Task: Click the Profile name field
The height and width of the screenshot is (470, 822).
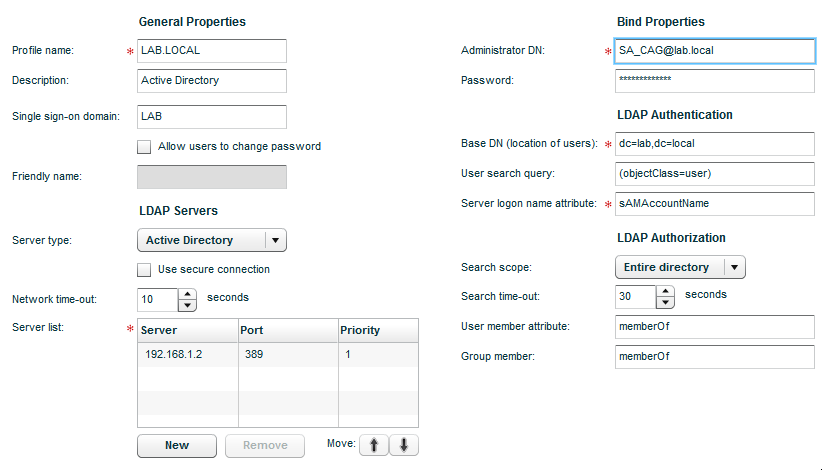Action: [212, 51]
